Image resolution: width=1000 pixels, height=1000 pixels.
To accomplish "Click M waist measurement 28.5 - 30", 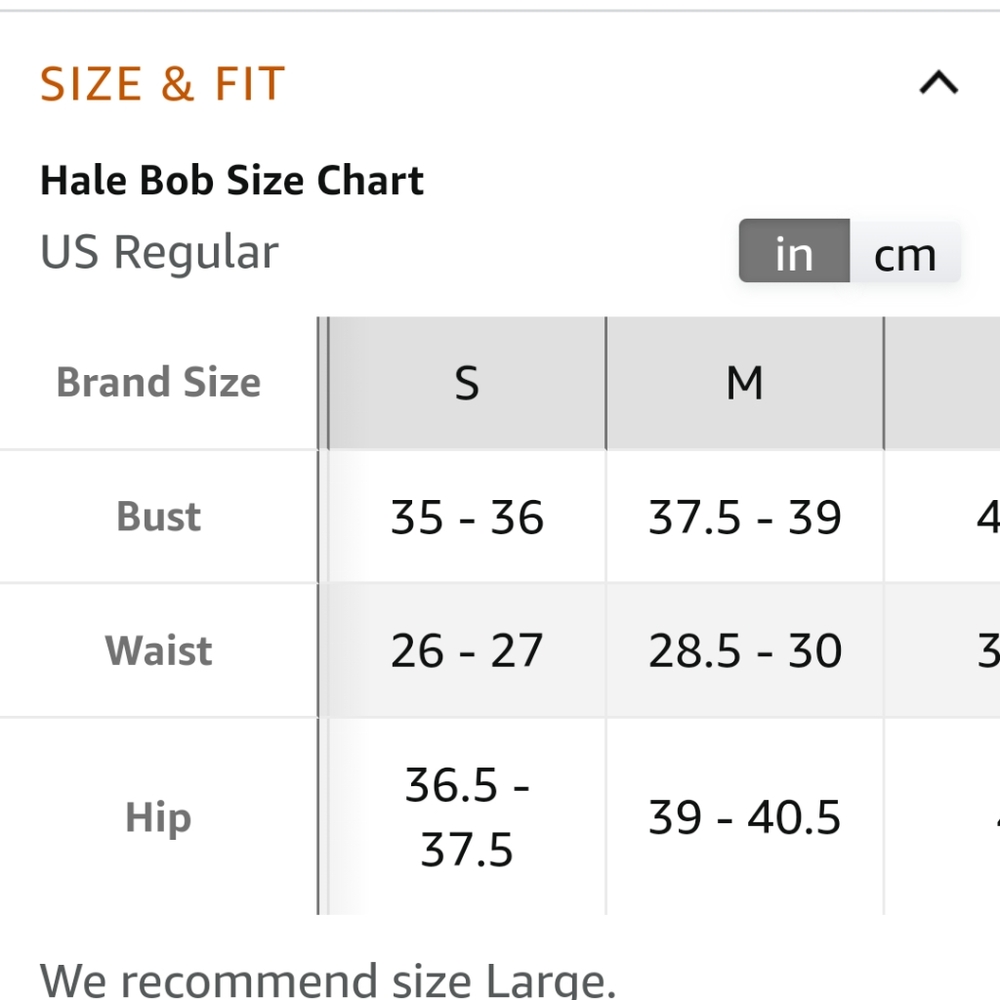I will click(x=745, y=651).
